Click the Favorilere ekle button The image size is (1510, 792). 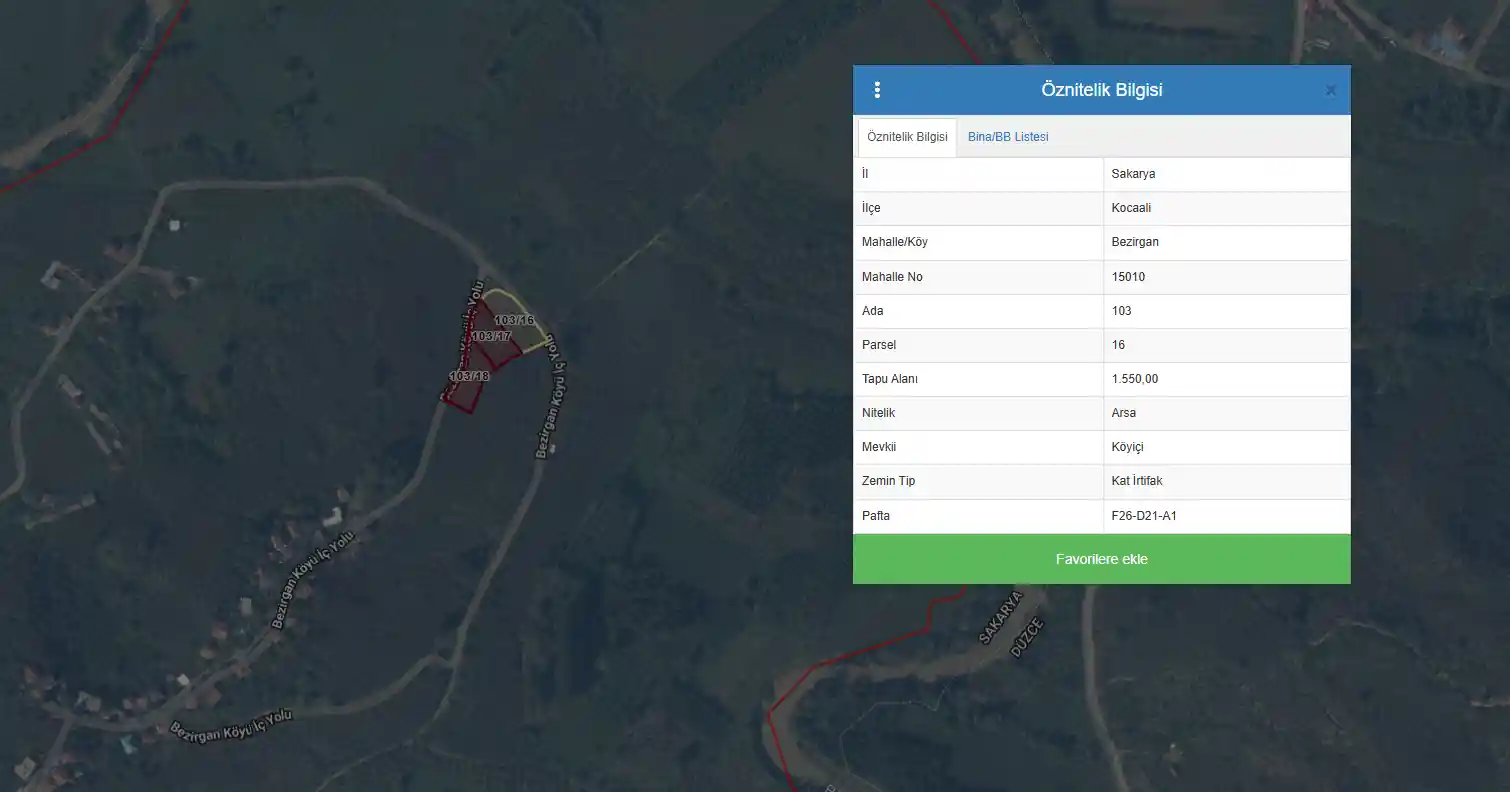pyautogui.click(x=1102, y=559)
